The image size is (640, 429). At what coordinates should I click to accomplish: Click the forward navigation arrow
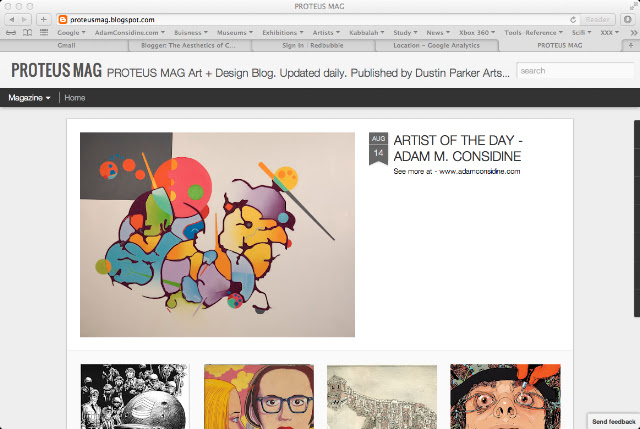24,19
